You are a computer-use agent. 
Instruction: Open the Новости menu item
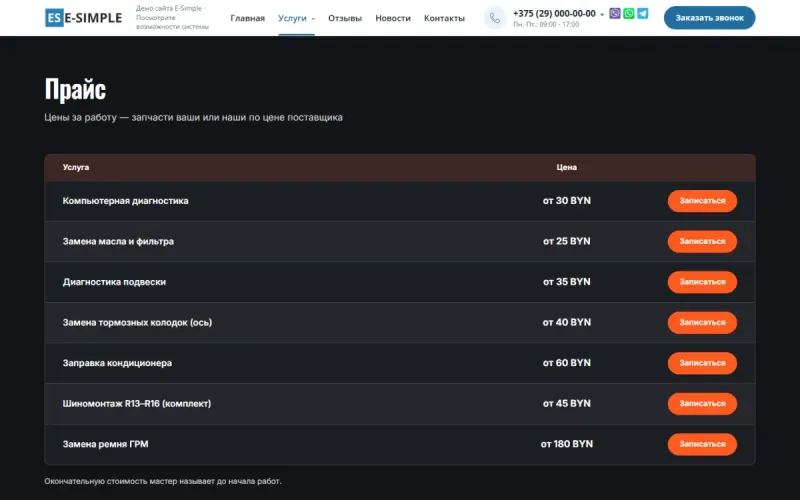[x=393, y=18]
